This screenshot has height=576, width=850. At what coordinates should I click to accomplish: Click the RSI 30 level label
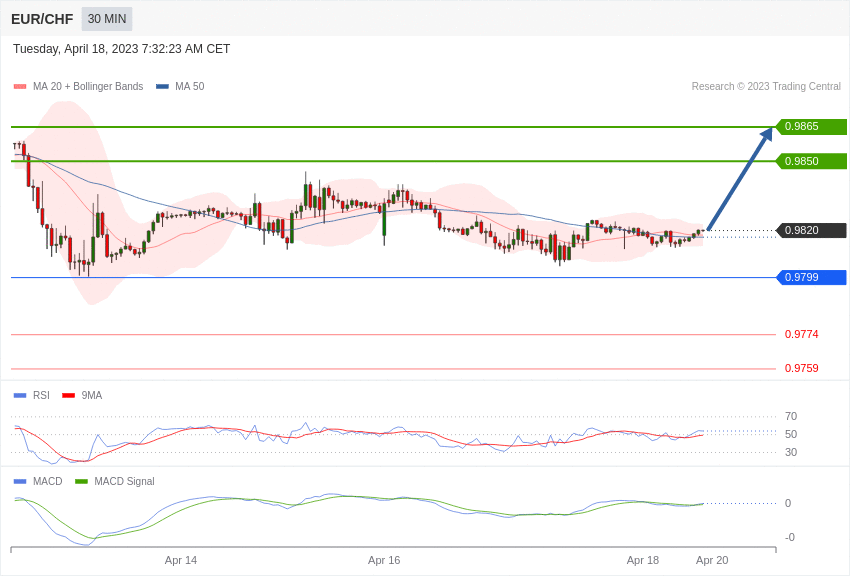pos(791,452)
